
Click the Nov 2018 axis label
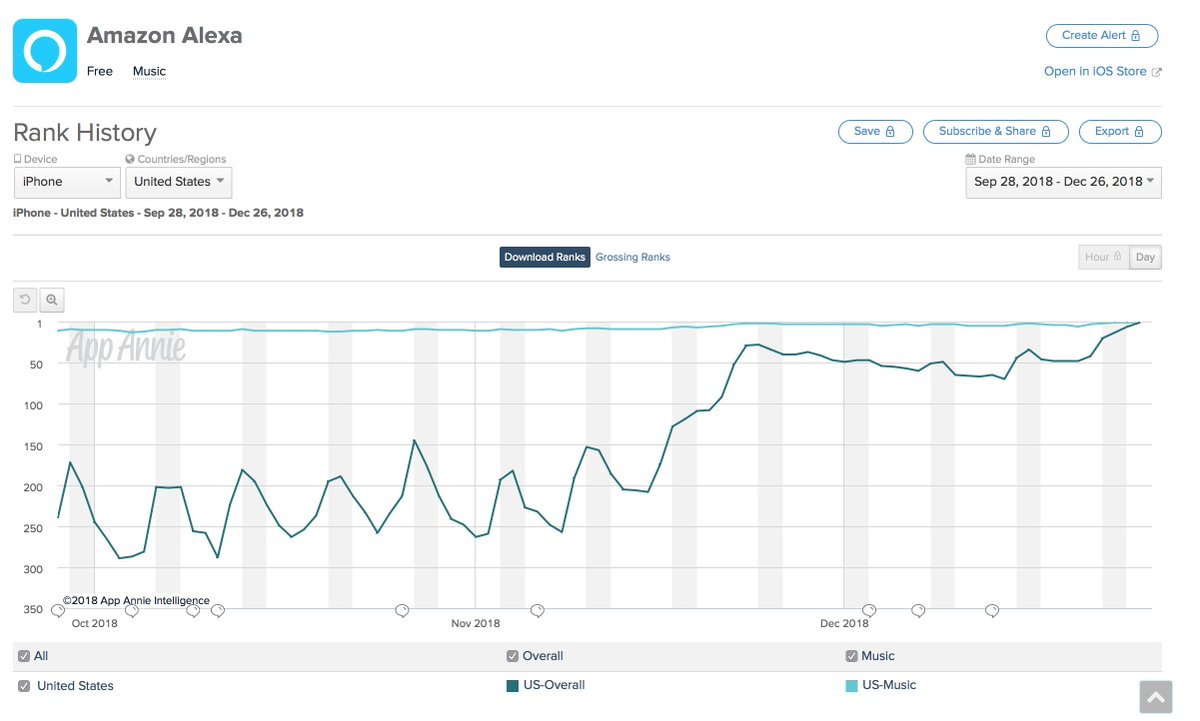pyautogui.click(x=475, y=624)
